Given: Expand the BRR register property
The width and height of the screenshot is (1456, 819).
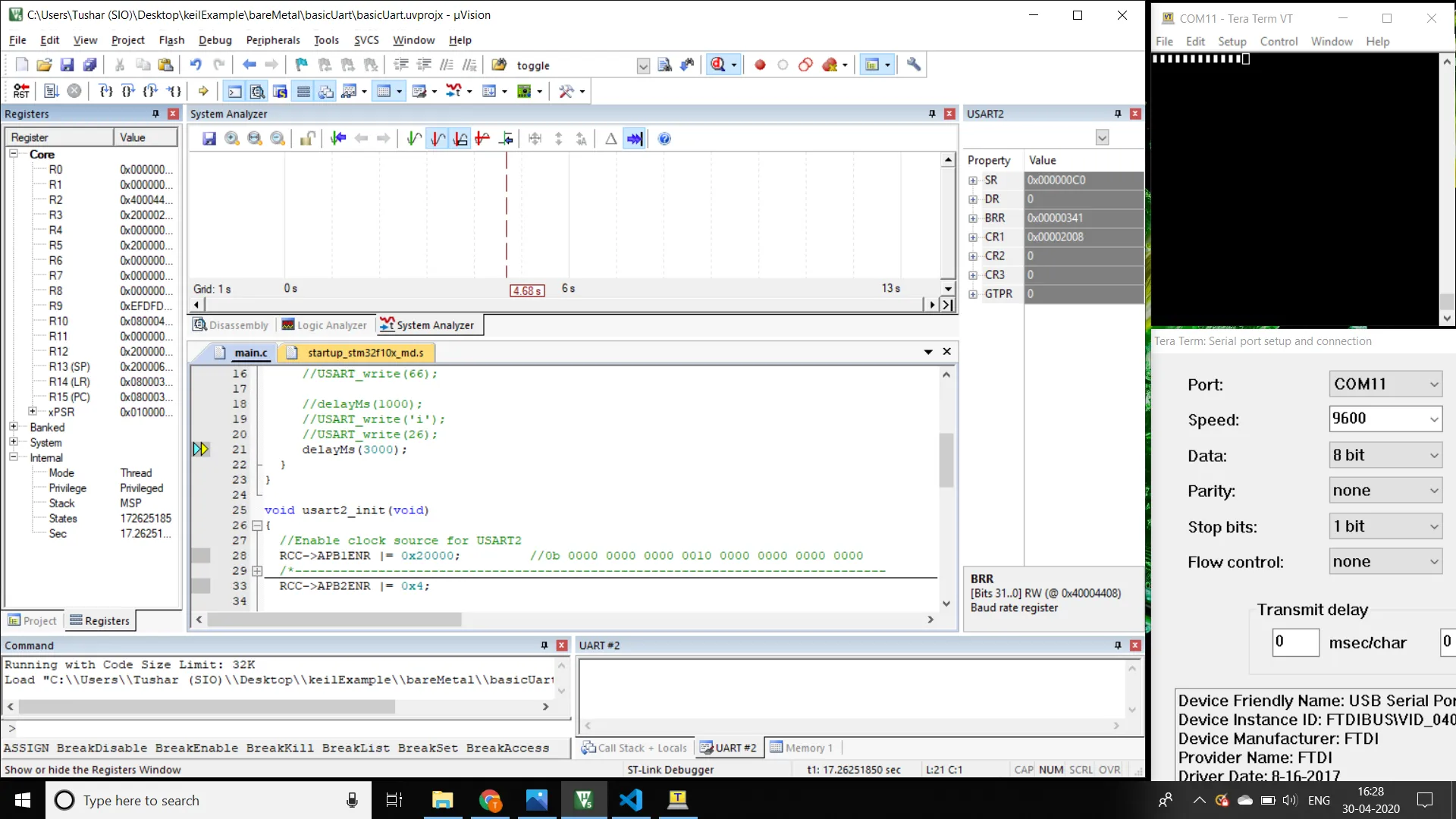Looking at the screenshot, I should [973, 218].
